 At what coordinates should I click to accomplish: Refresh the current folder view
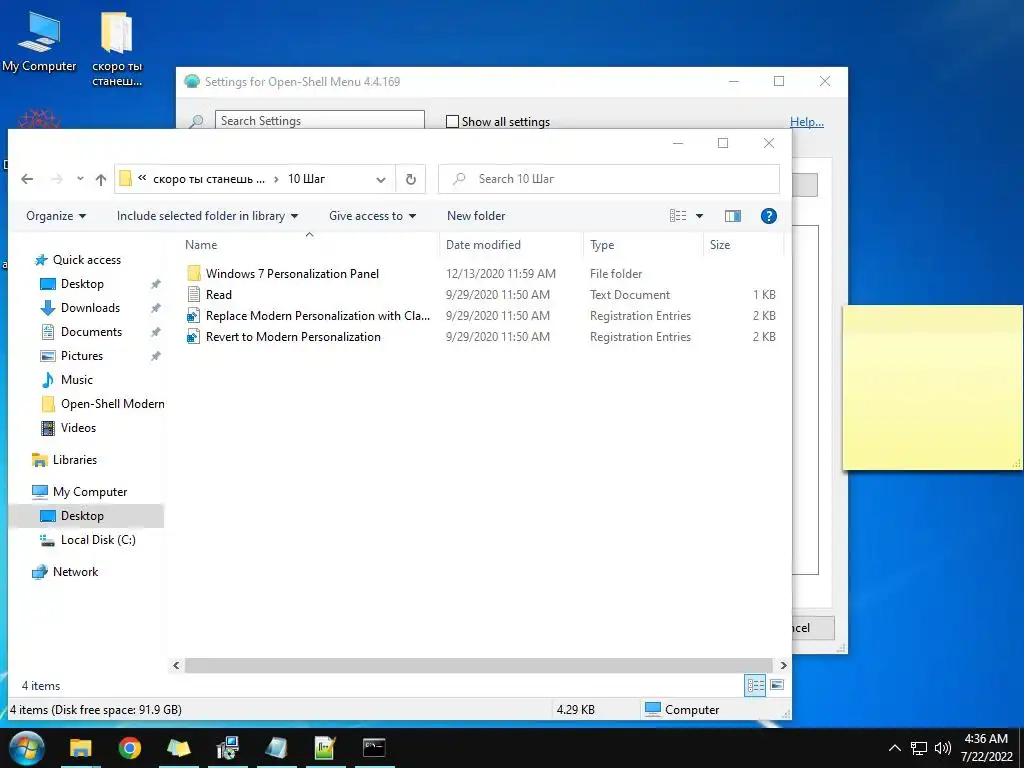pos(411,179)
